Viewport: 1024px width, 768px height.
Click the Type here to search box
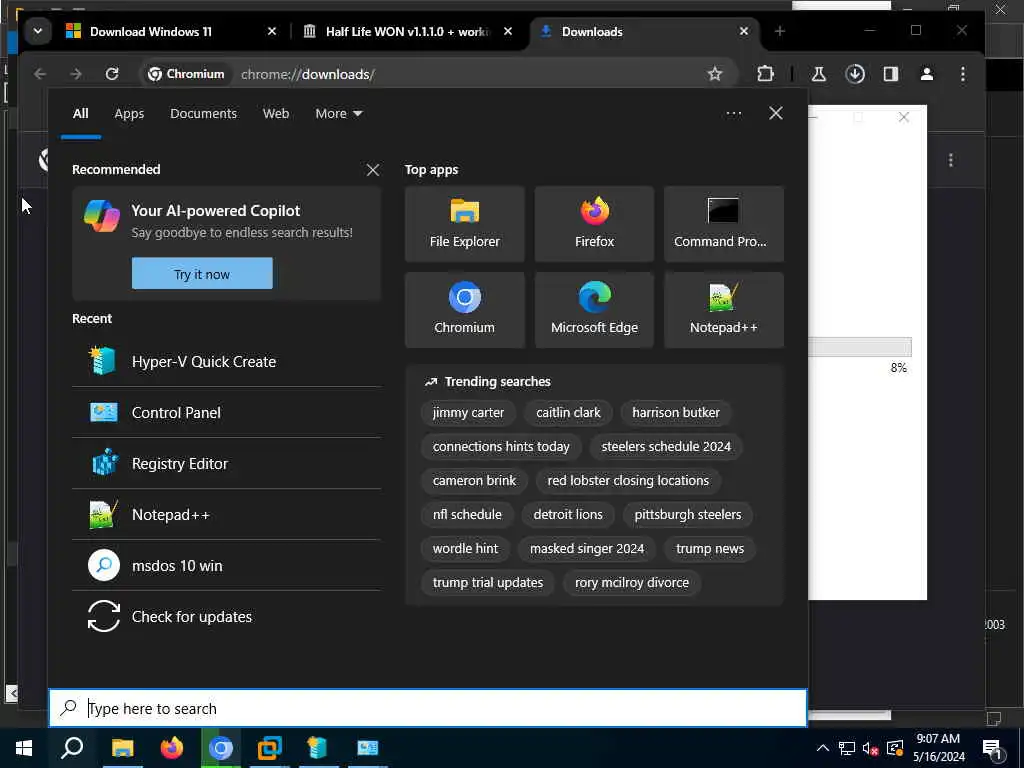428,708
